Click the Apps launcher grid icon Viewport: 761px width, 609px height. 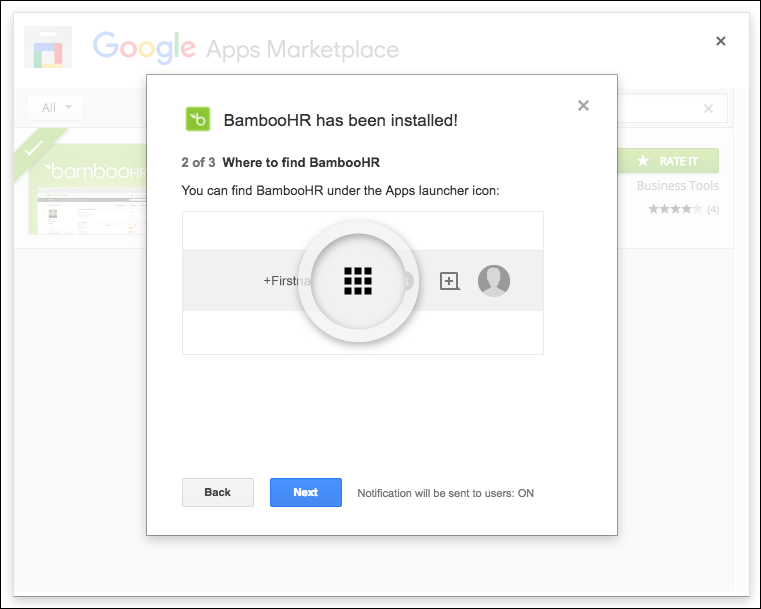pos(358,280)
